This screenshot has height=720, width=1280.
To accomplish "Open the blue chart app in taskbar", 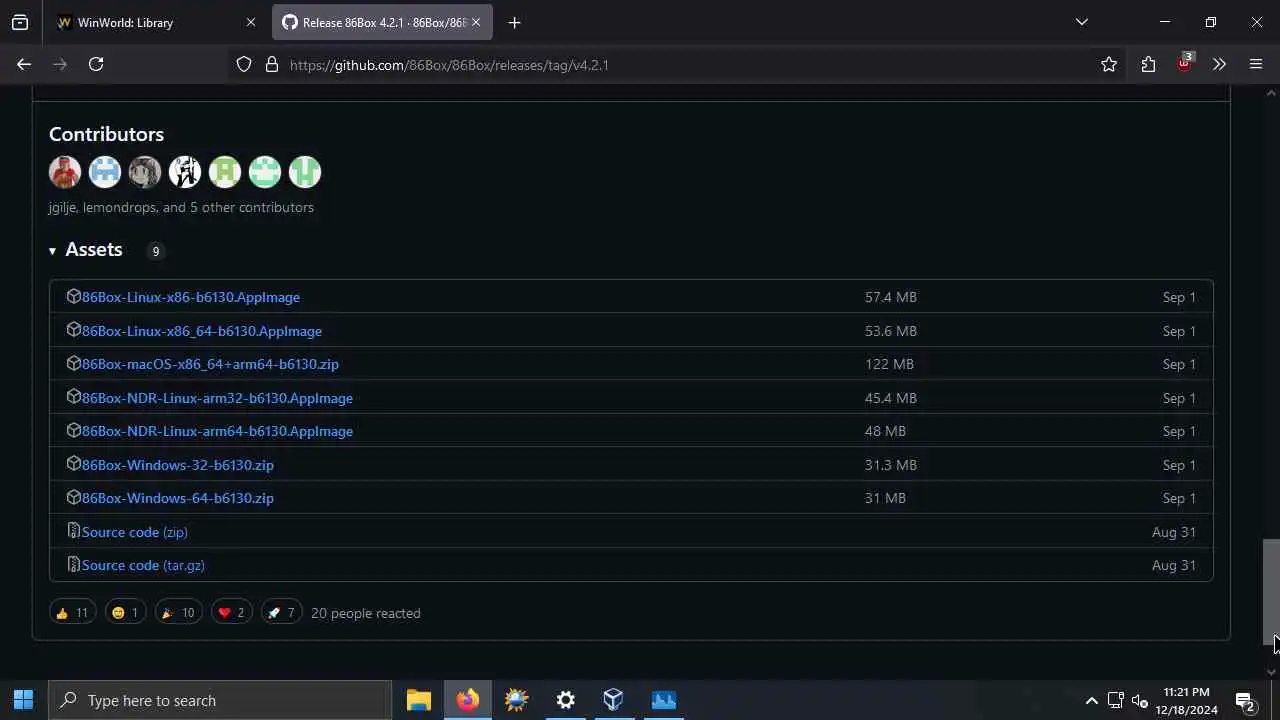I will coord(663,700).
